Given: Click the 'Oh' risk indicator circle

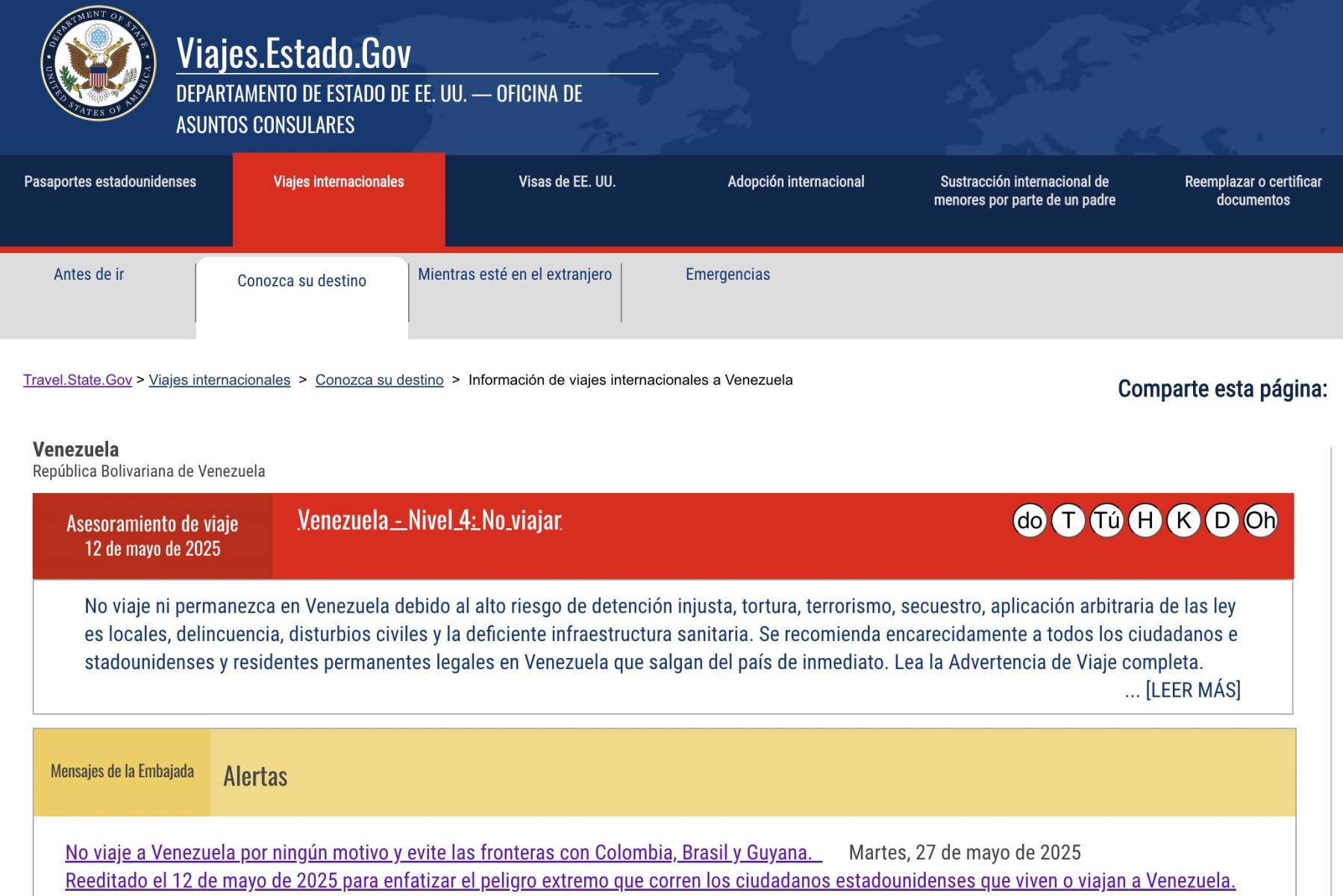Looking at the screenshot, I should coord(1261,520).
